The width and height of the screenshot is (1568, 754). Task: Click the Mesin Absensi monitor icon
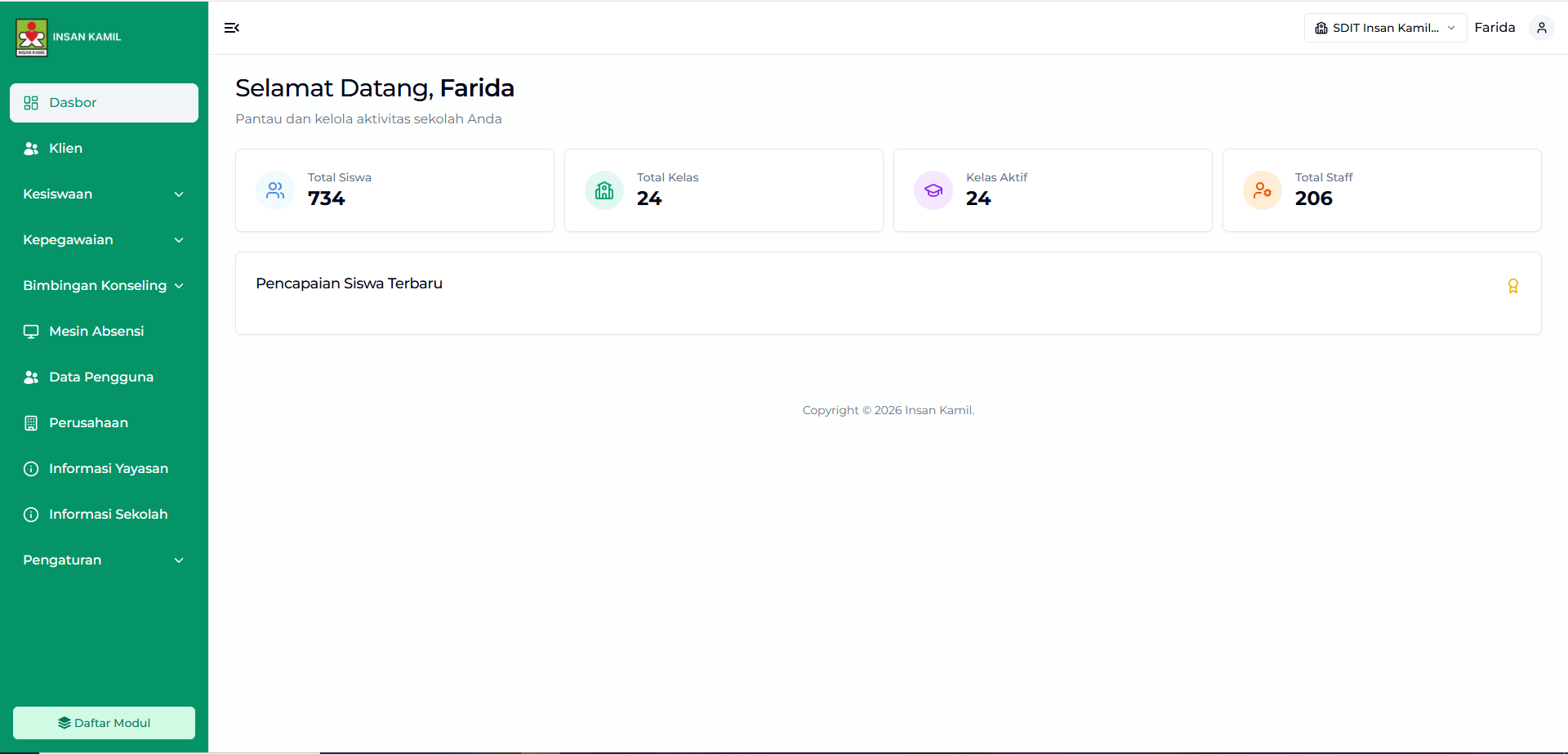click(31, 332)
